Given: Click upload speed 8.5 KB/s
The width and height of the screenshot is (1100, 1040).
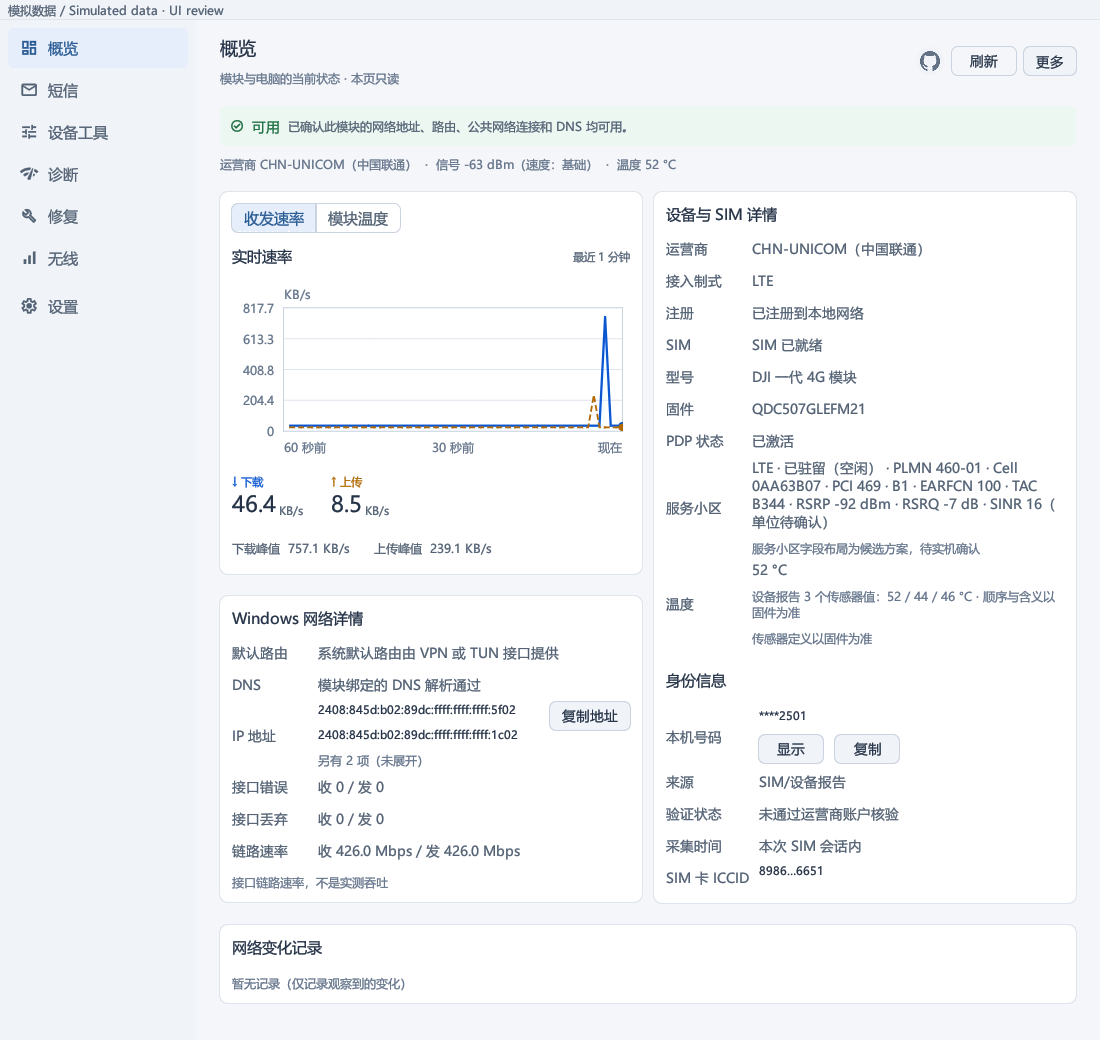Looking at the screenshot, I should [x=360, y=505].
